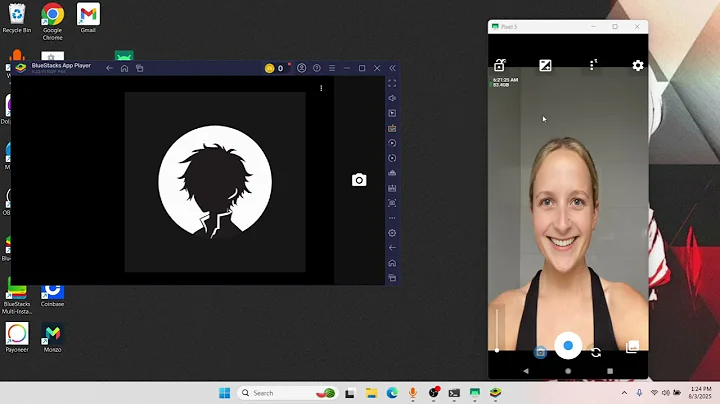Expand the three-dots more tools in BlueStacks sidebar
Viewport: 720px width, 404px height.
tap(392, 218)
